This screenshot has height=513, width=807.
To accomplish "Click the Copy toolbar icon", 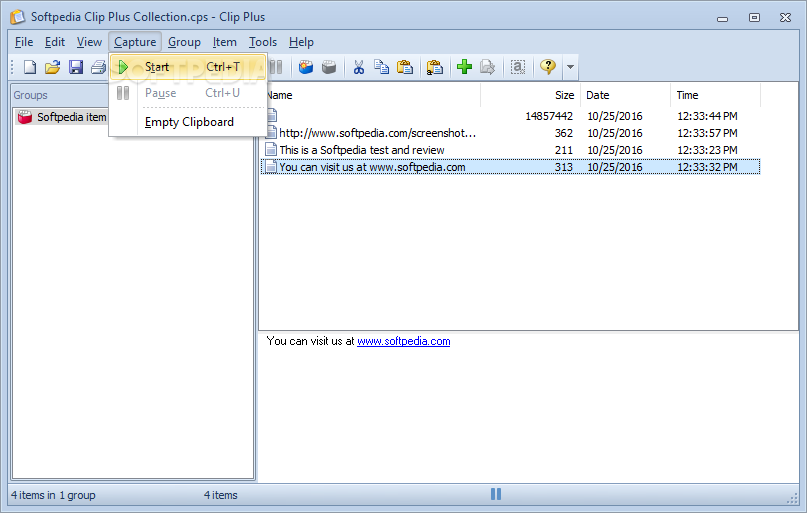I will click(381, 67).
